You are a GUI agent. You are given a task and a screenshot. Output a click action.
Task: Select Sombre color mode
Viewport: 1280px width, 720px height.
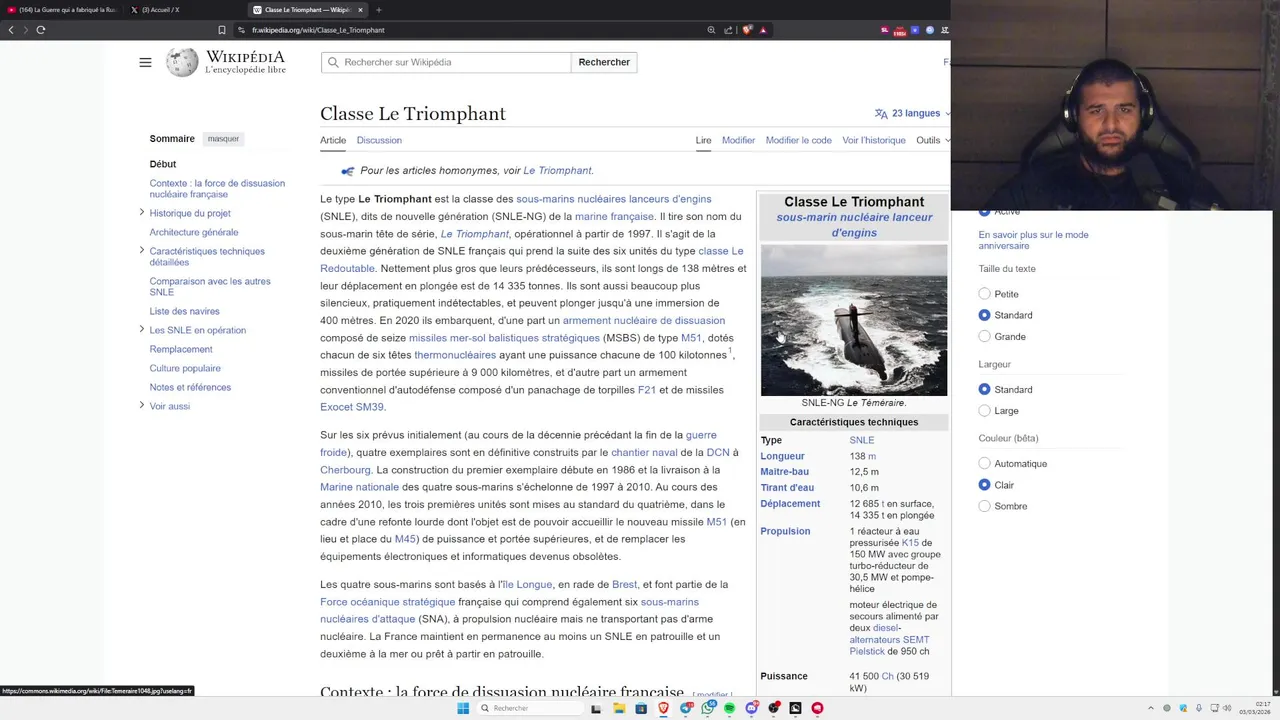(984, 506)
